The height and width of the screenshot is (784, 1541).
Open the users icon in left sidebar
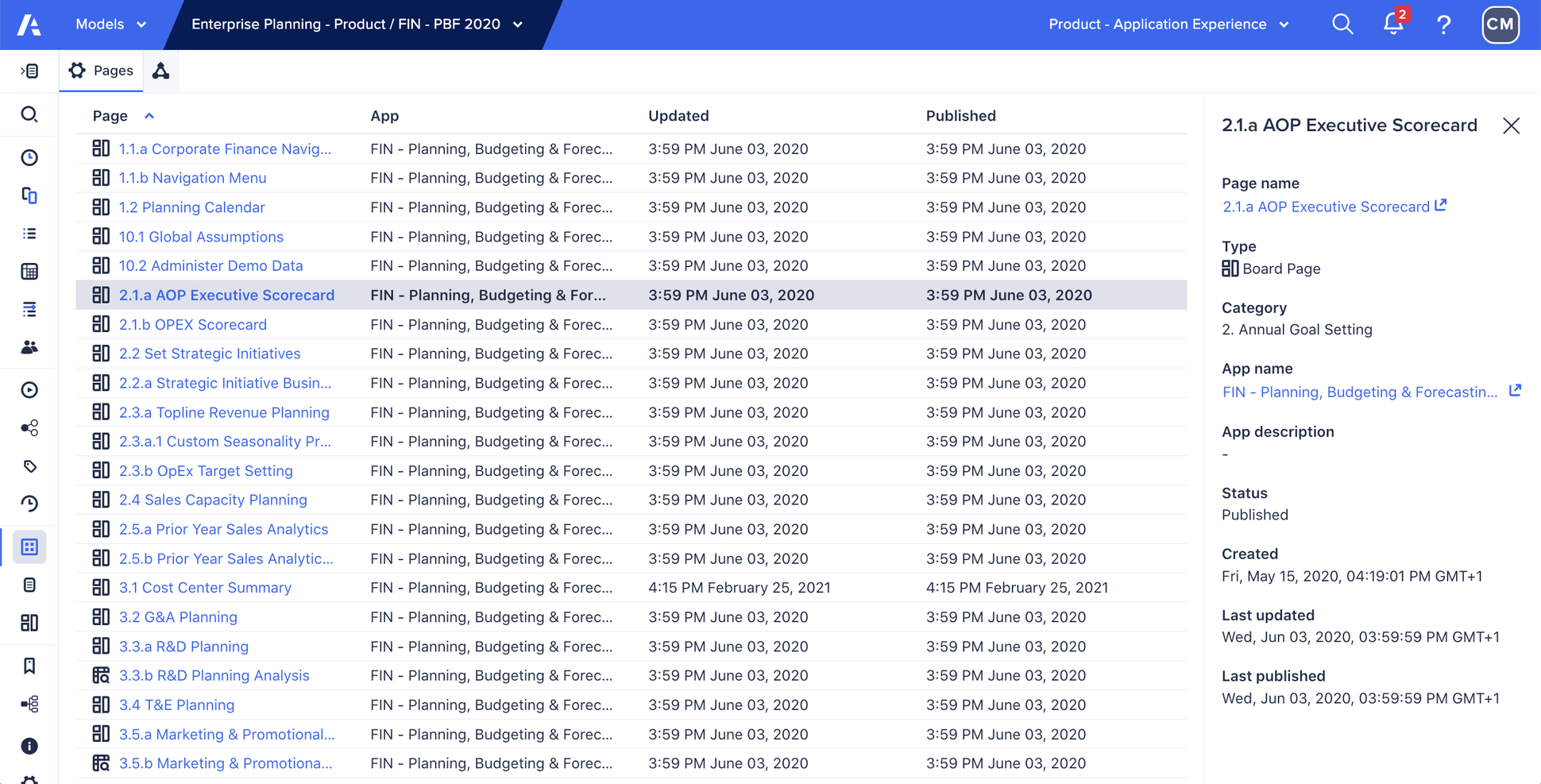point(29,347)
